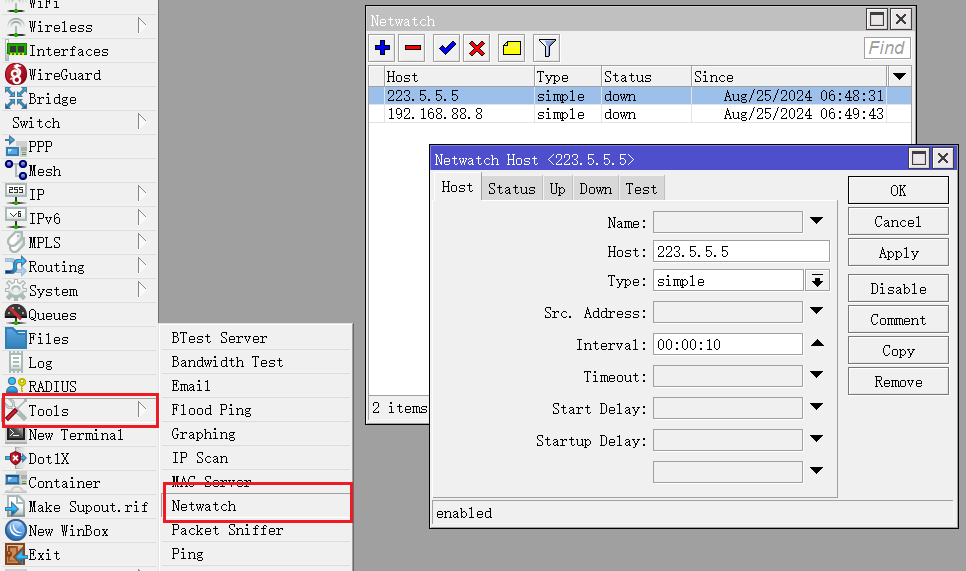Viewport: 966px width, 571px height.
Task: Click the Disable button
Action: 898,289
